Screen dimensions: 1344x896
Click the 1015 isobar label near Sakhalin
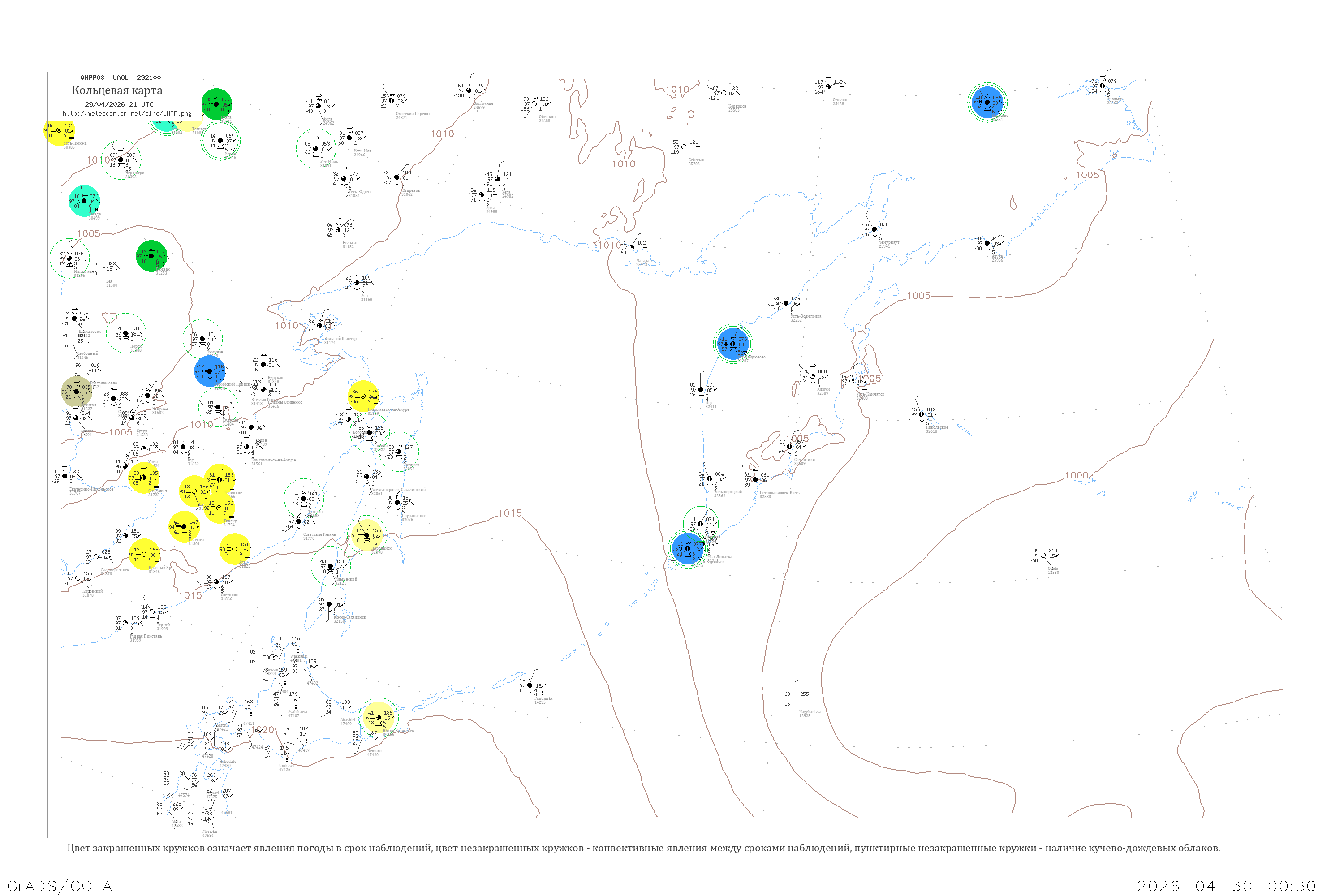[x=510, y=513]
